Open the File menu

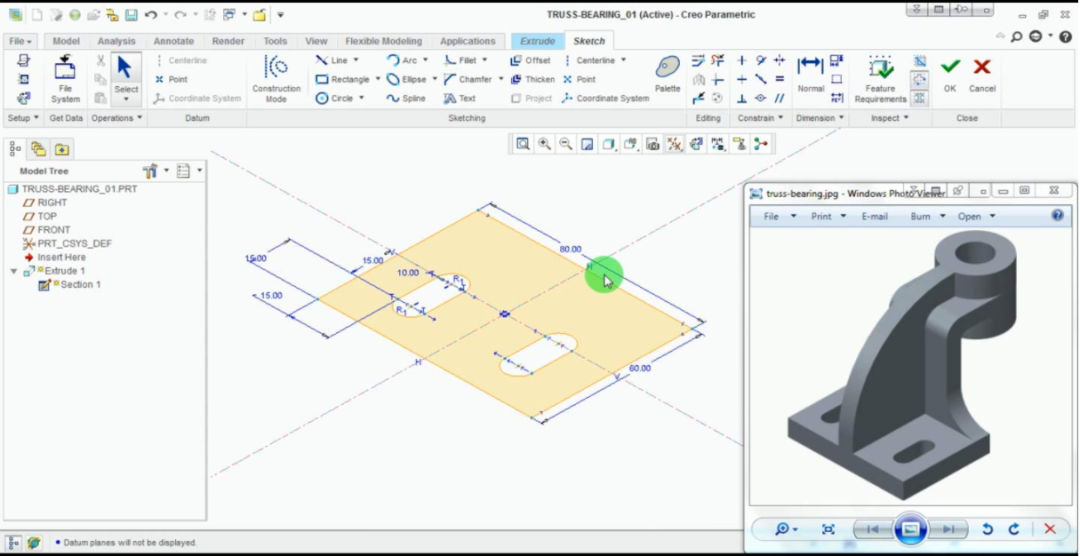(20, 41)
